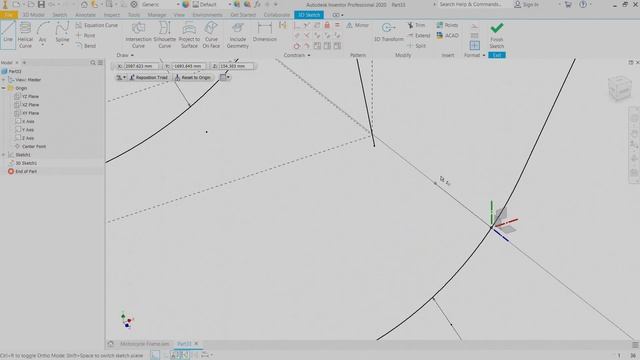Screen dimensions: 640x360
Task: Open the File menu tab
Action: click(9, 15)
